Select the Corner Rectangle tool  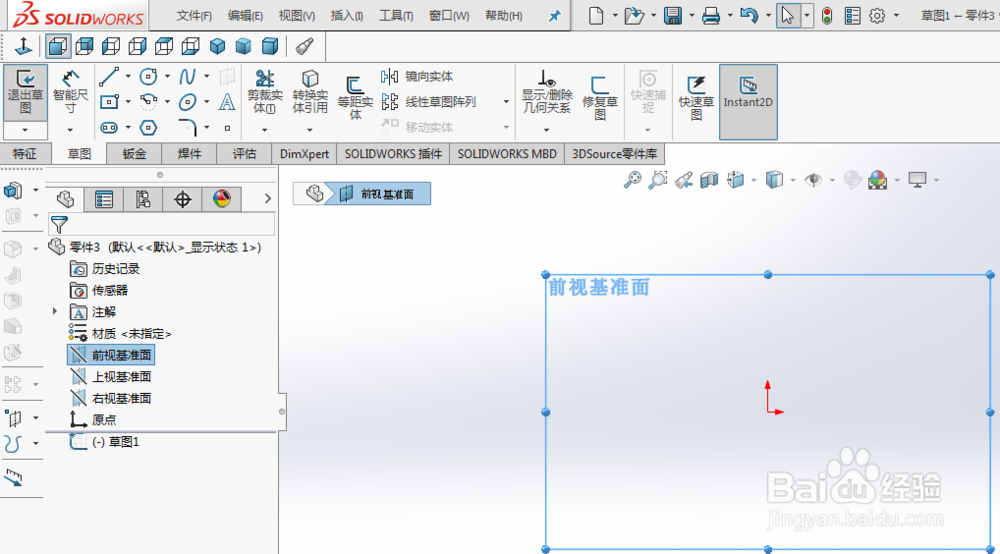[x=109, y=101]
